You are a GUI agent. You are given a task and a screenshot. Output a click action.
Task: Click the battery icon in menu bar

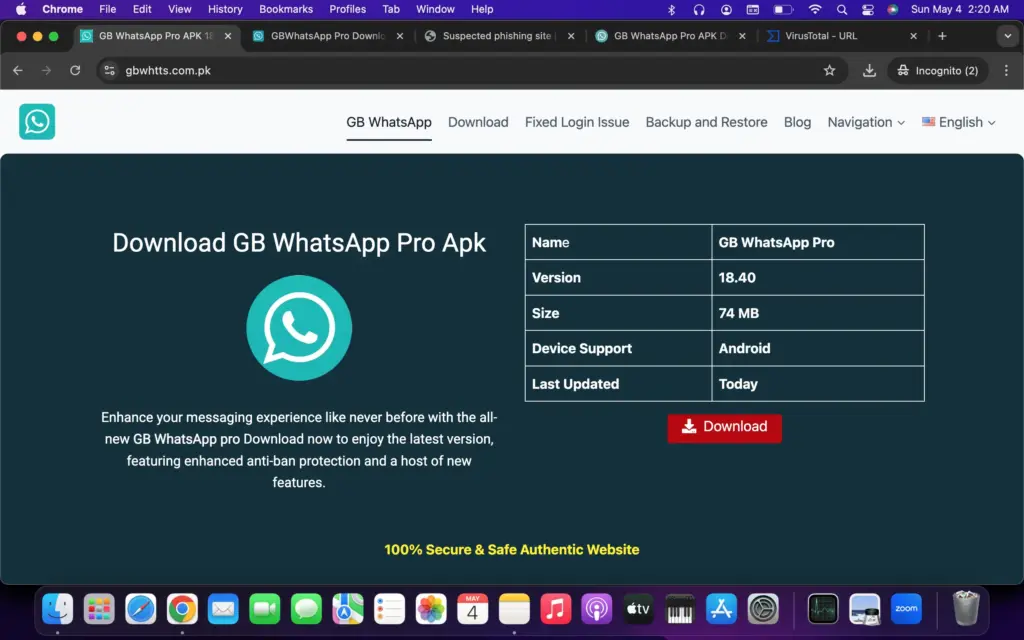[783, 9]
